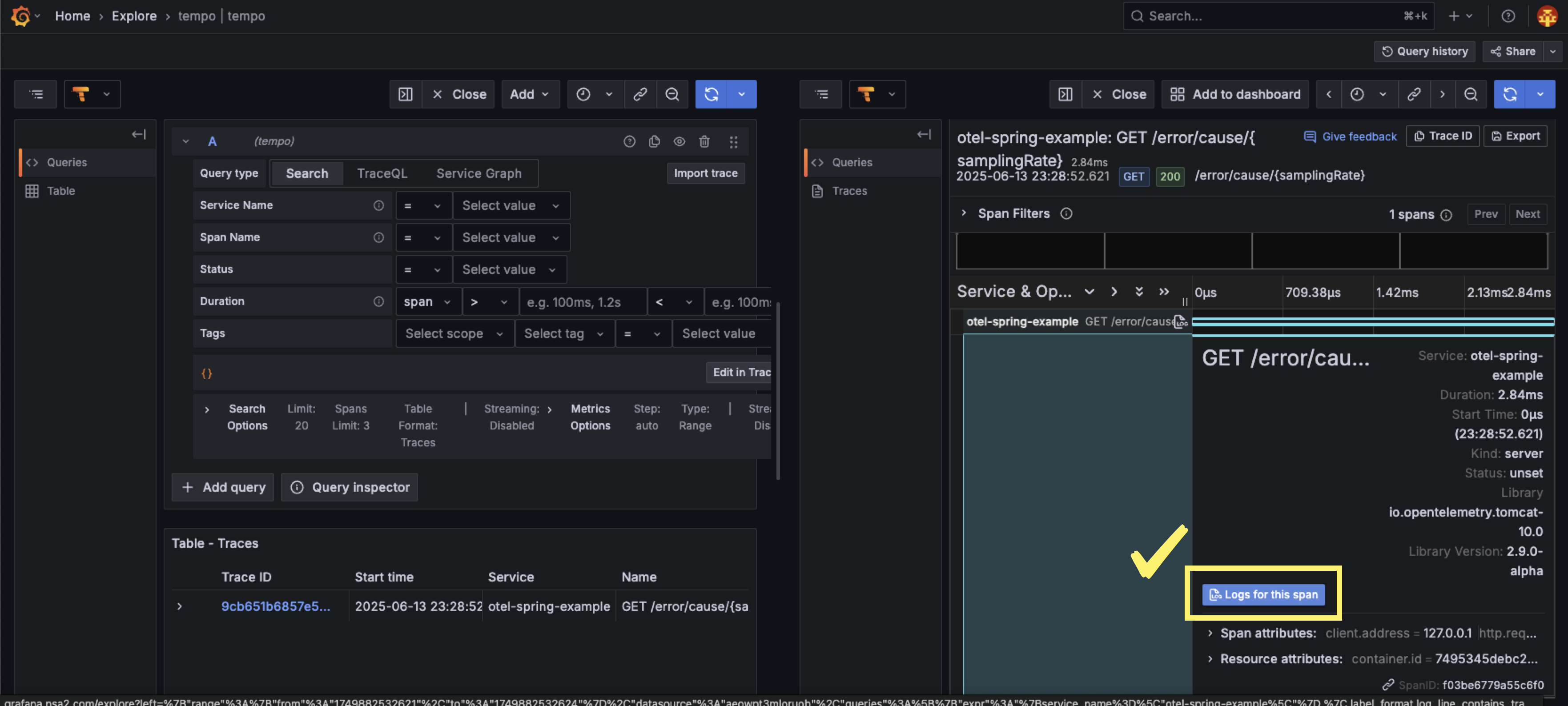The width and height of the screenshot is (1568, 706).
Task: Zoom out time range in left pane
Action: point(672,94)
